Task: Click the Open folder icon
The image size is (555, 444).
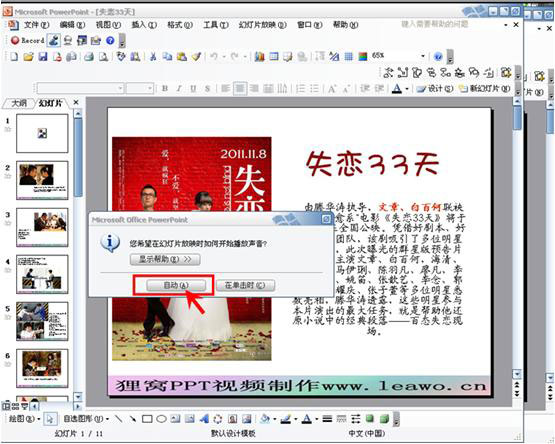Action: pyautogui.click(x=28, y=56)
